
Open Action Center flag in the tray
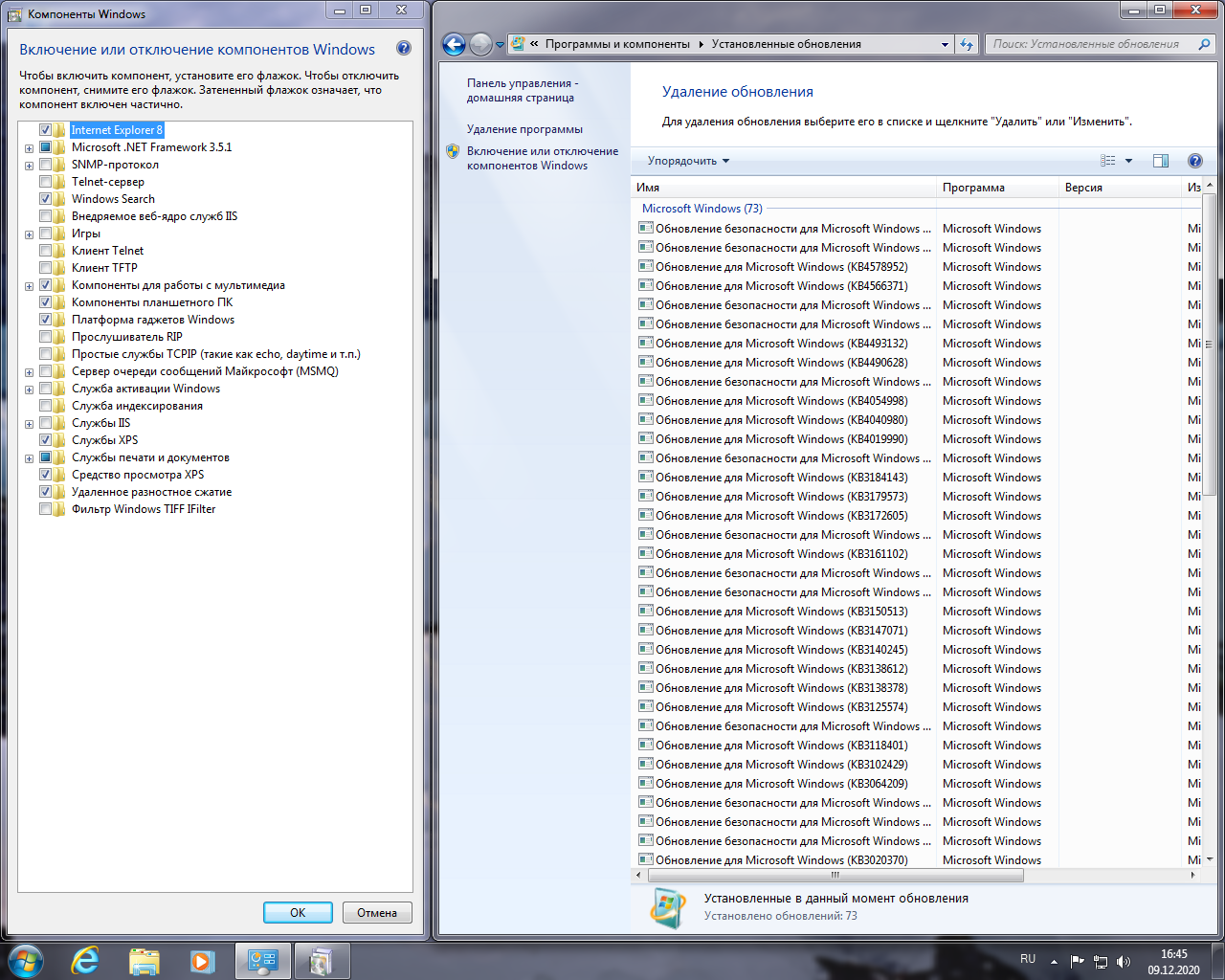pyautogui.click(x=1078, y=961)
